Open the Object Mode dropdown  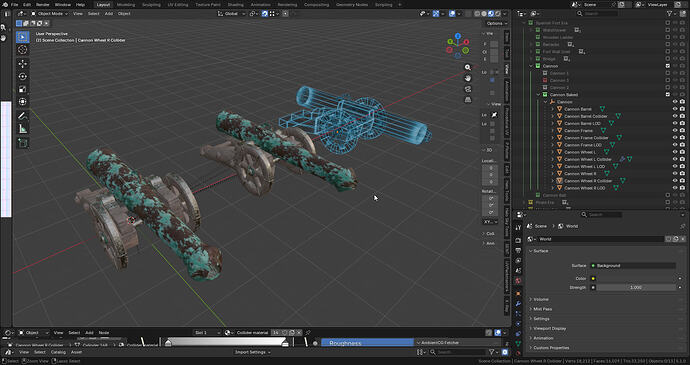(x=50, y=14)
